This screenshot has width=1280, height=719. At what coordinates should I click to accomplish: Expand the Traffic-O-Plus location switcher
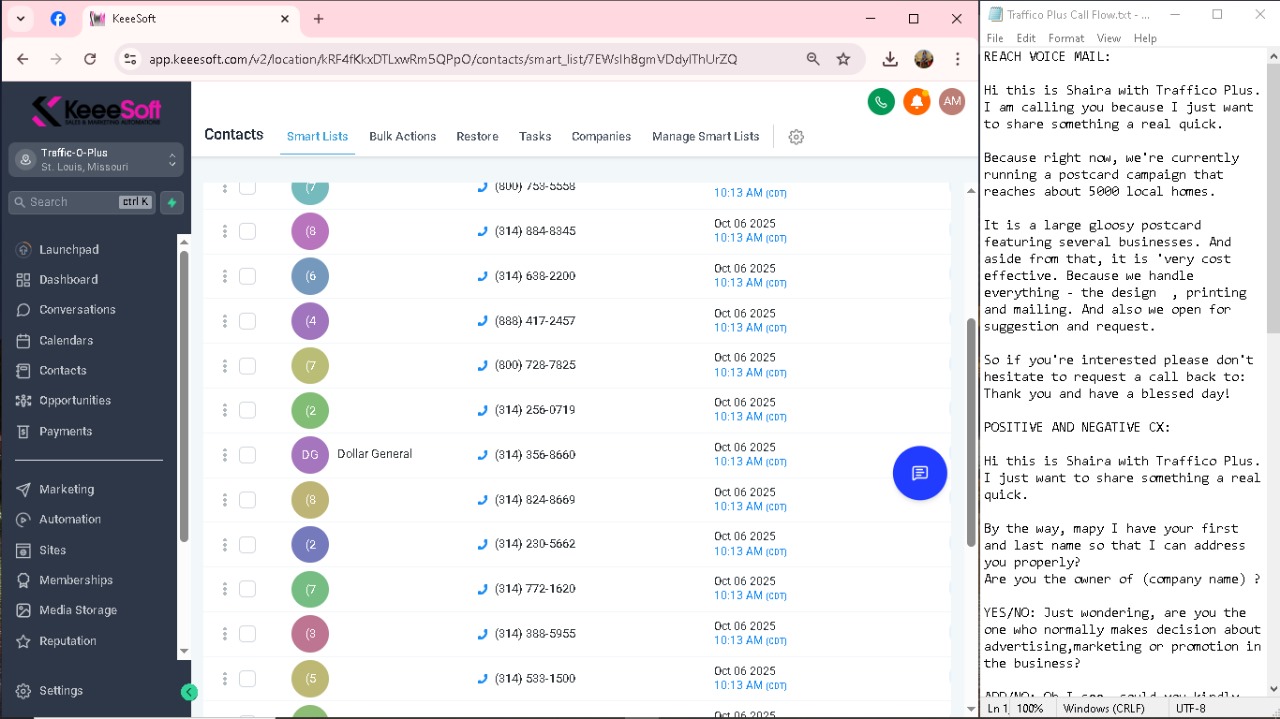[96, 159]
